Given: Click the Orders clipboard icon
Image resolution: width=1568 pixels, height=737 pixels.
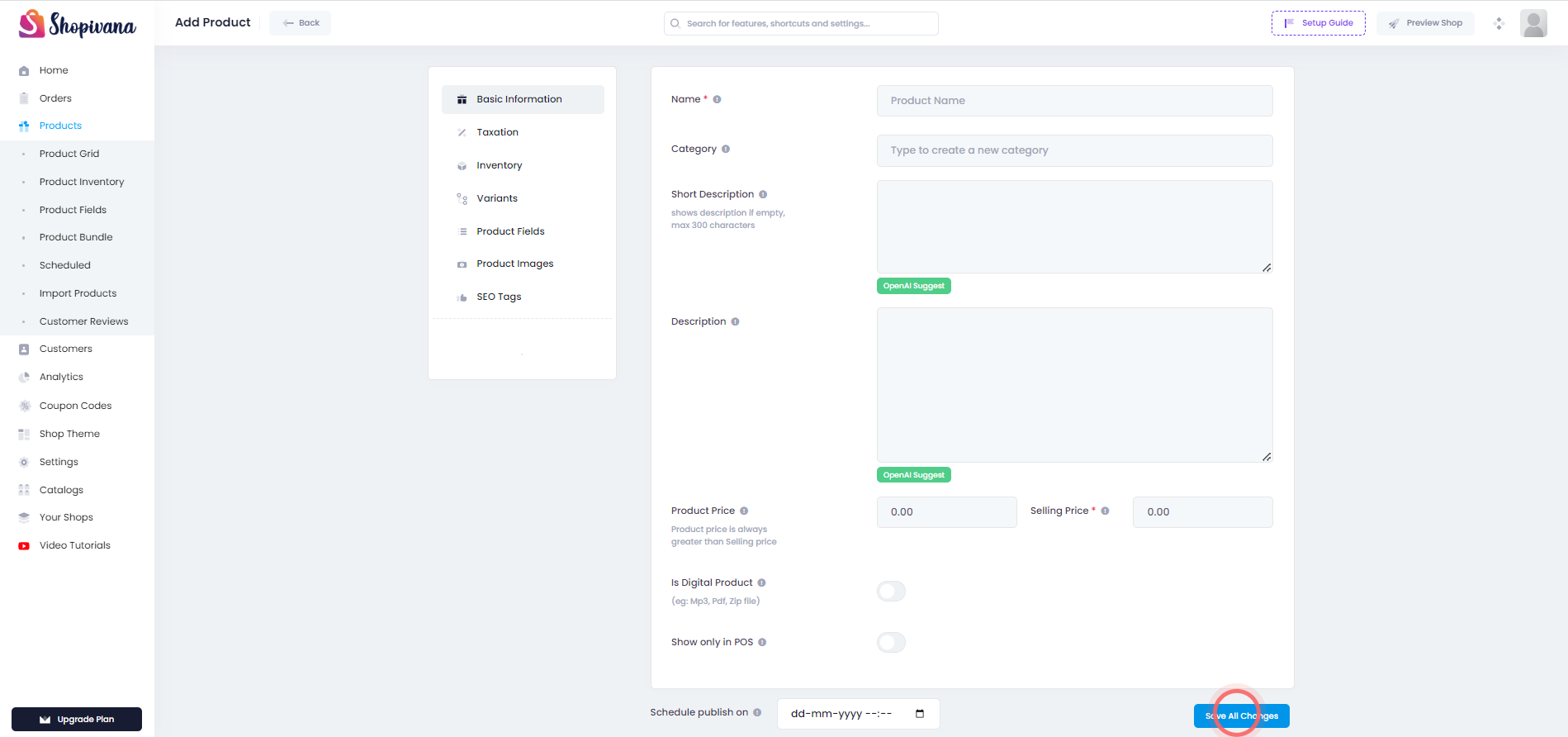Looking at the screenshot, I should click(x=24, y=98).
